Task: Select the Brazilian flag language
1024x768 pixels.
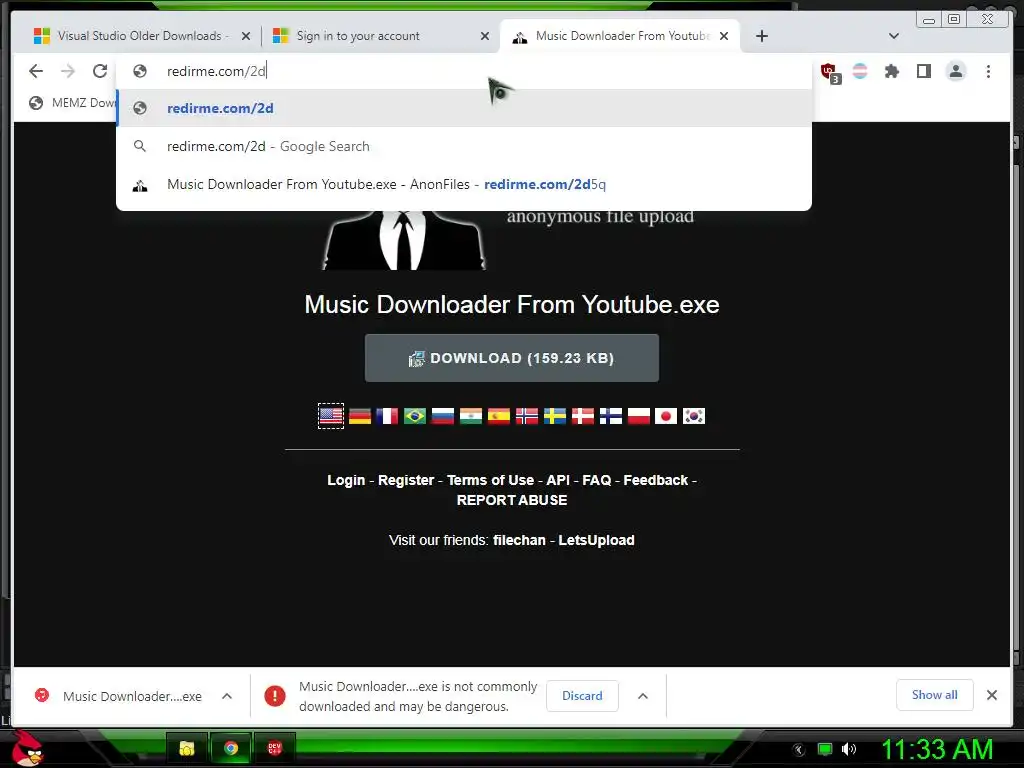Action: 415,416
